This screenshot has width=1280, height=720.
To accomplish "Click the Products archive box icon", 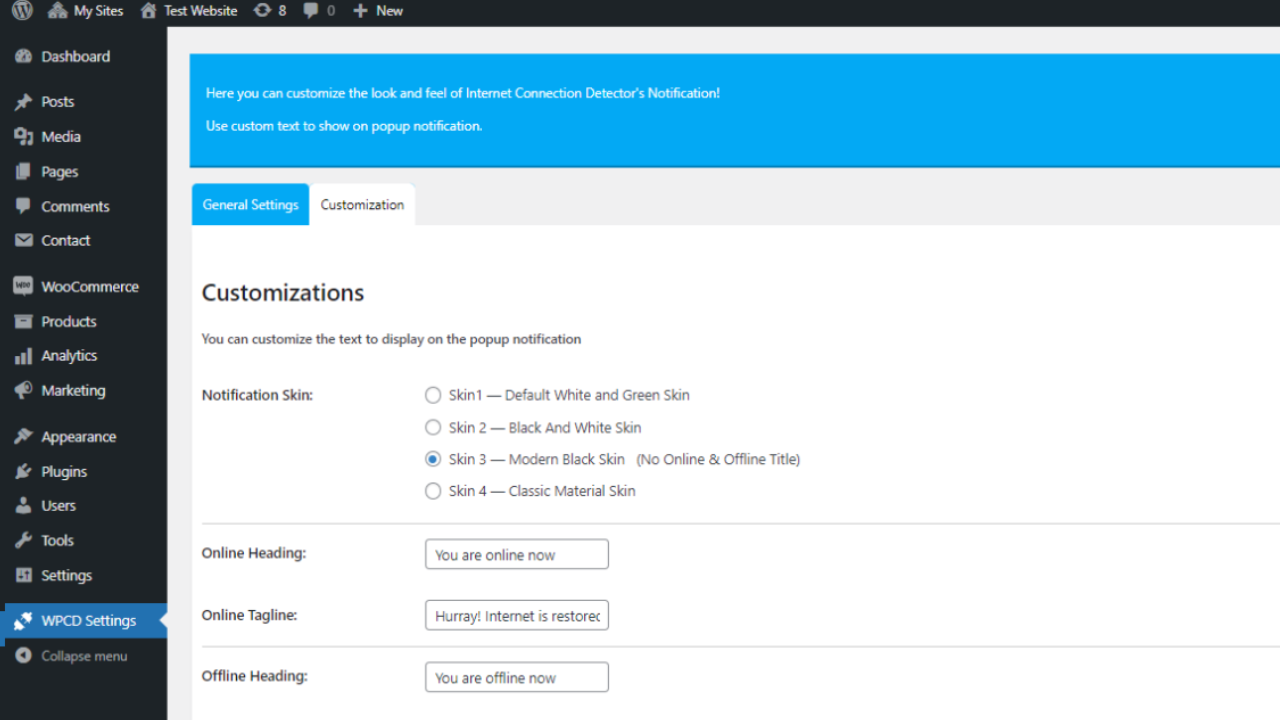I will point(24,322).
